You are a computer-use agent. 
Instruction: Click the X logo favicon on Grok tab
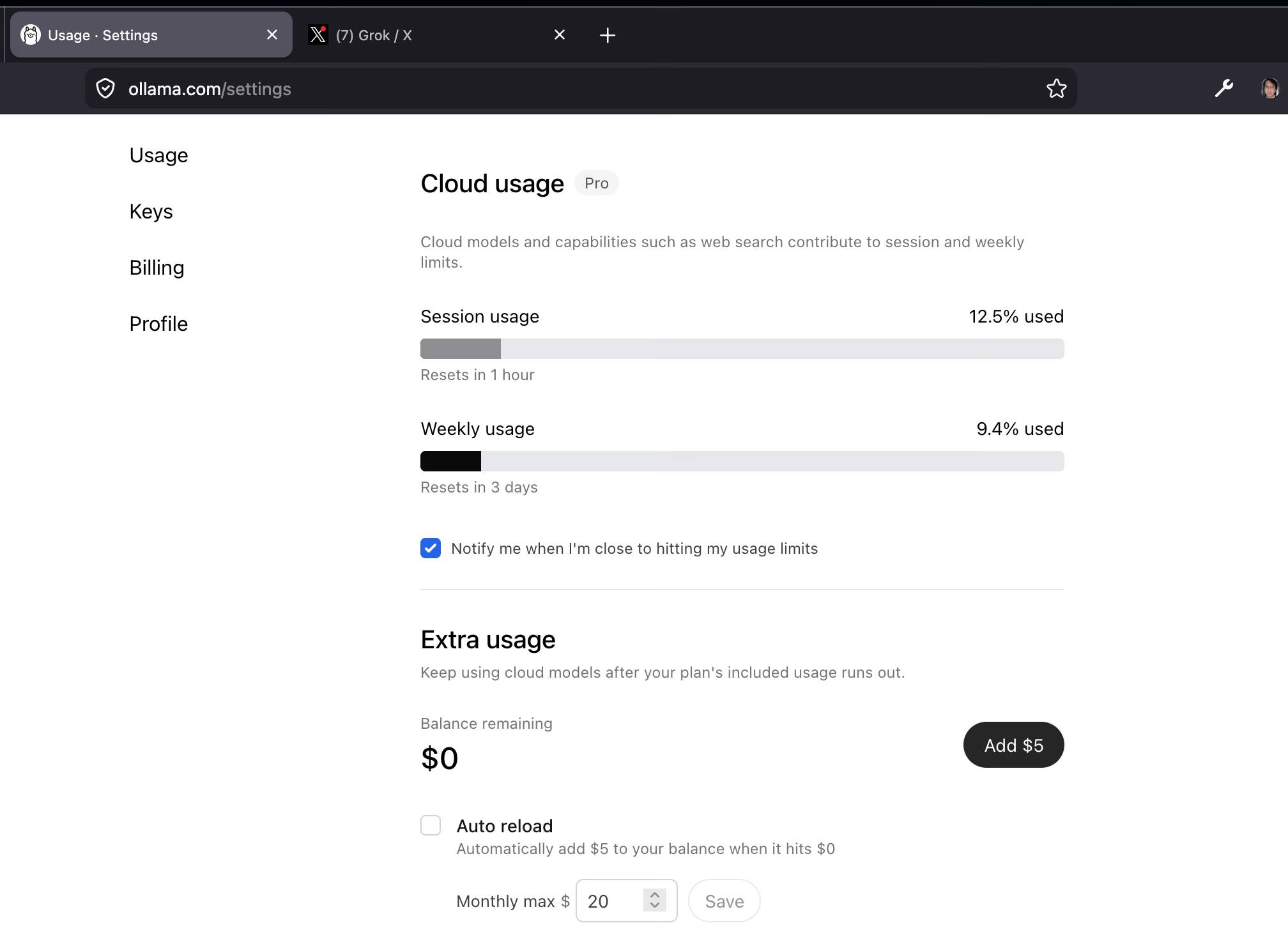click(318, 34)
